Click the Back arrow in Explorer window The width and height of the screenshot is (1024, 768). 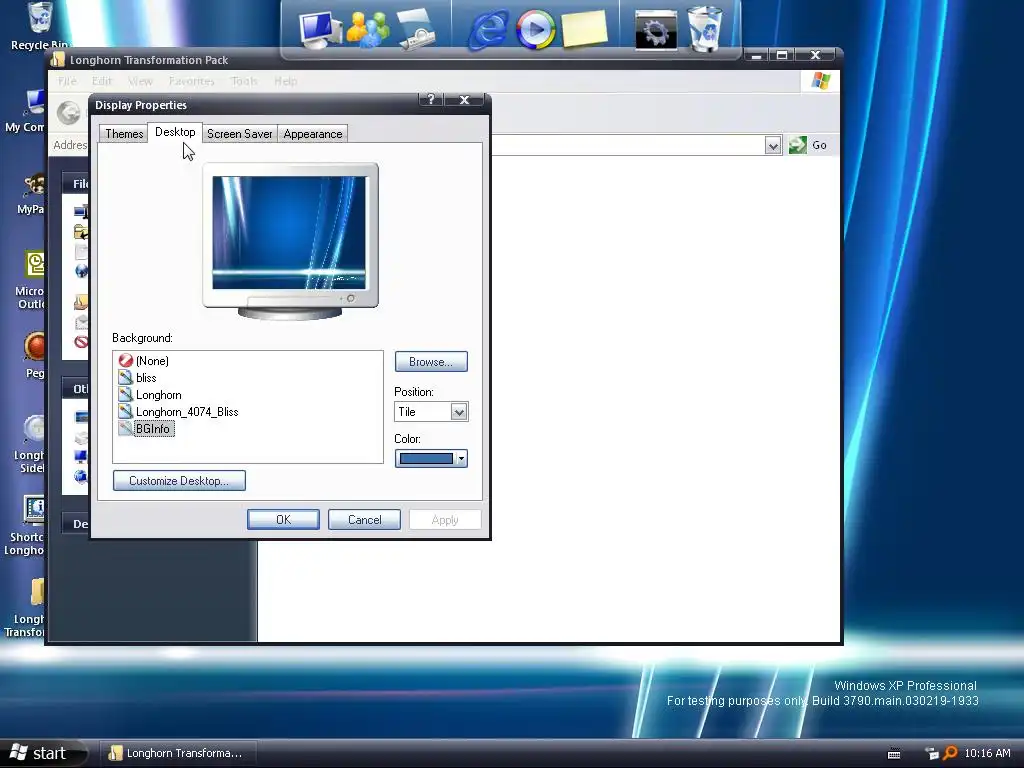69,113
